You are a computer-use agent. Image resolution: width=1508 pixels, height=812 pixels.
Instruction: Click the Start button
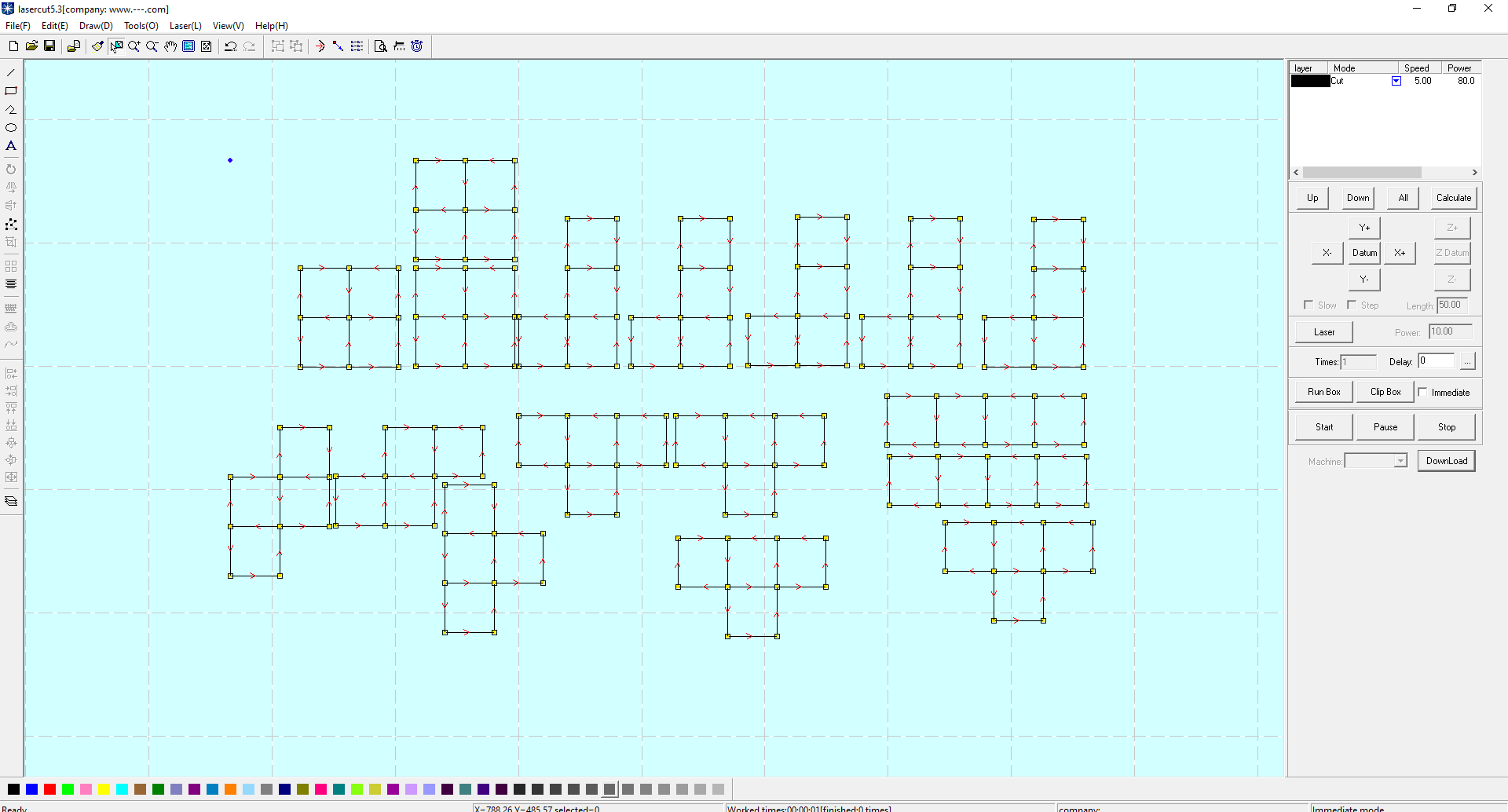pyautogui.click(x=1324, y=427)
